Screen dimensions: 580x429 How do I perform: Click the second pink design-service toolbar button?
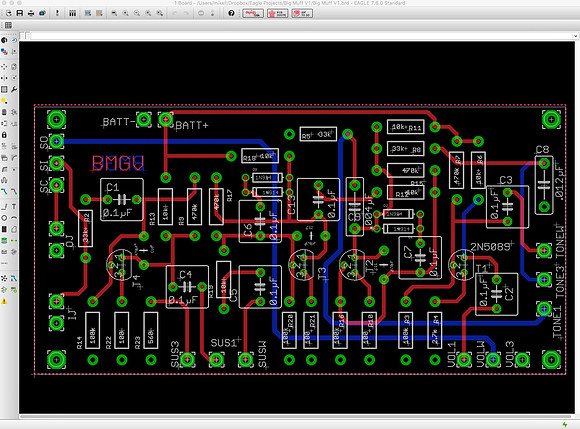(x=277, y=13)
